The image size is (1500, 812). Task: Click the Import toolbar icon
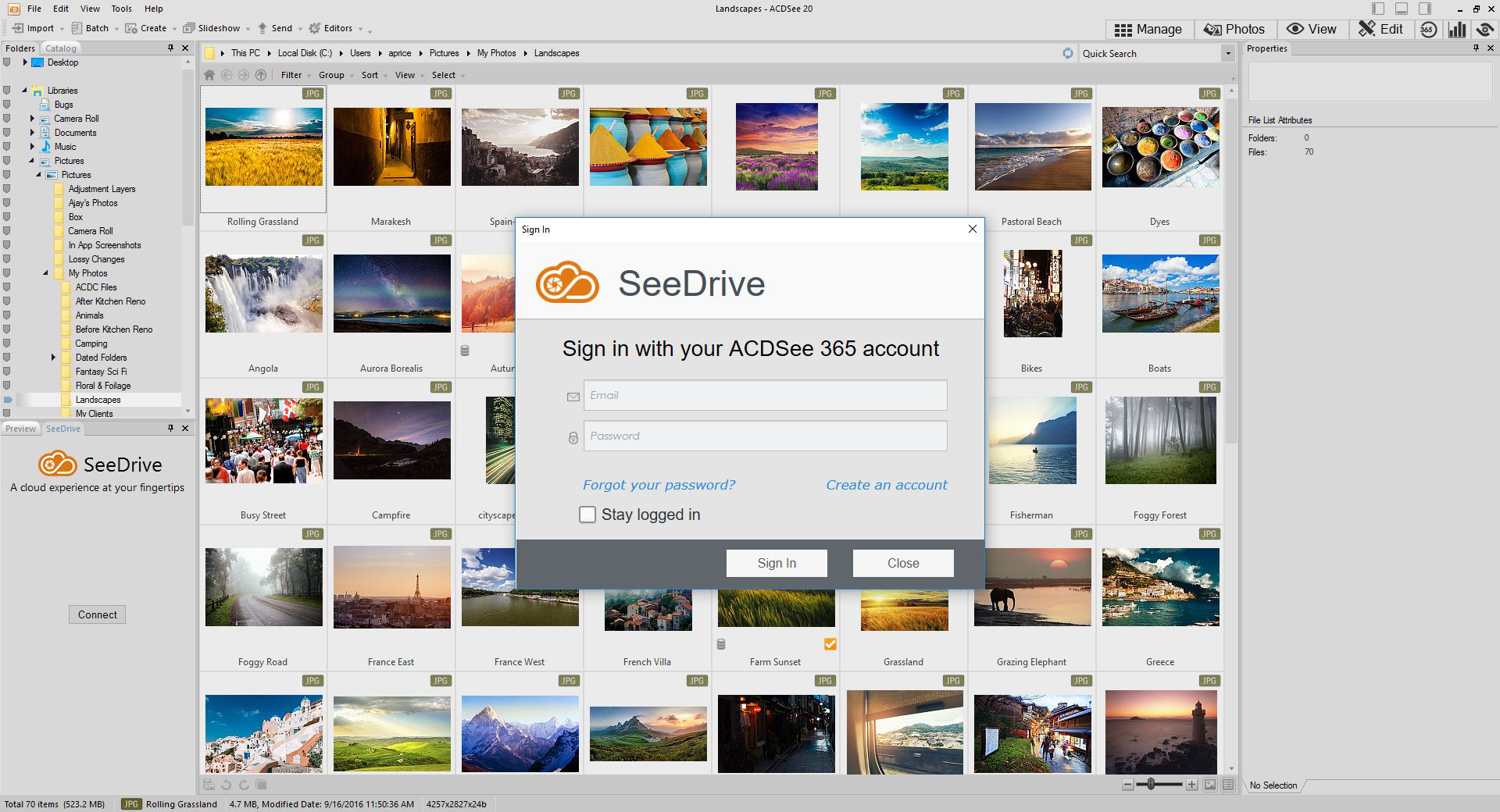click(18, 28)
